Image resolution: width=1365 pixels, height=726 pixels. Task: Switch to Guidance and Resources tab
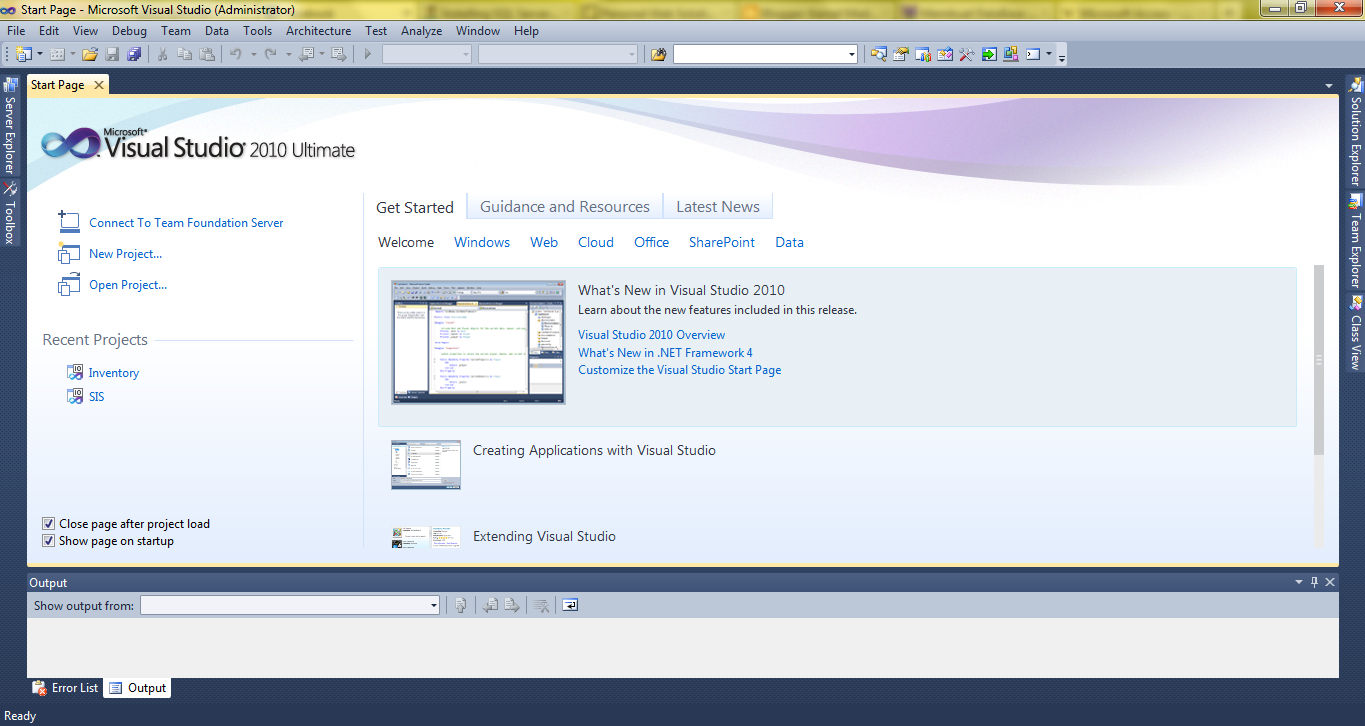pos(565,206)
